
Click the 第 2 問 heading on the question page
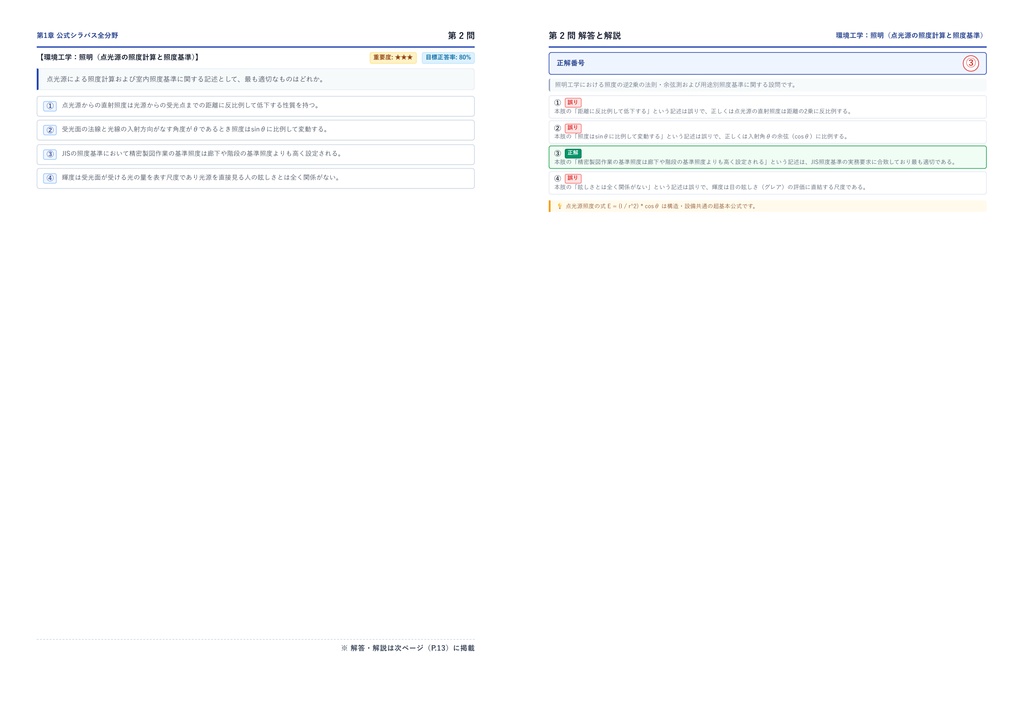pyautogui.click(x=461, y=35)
